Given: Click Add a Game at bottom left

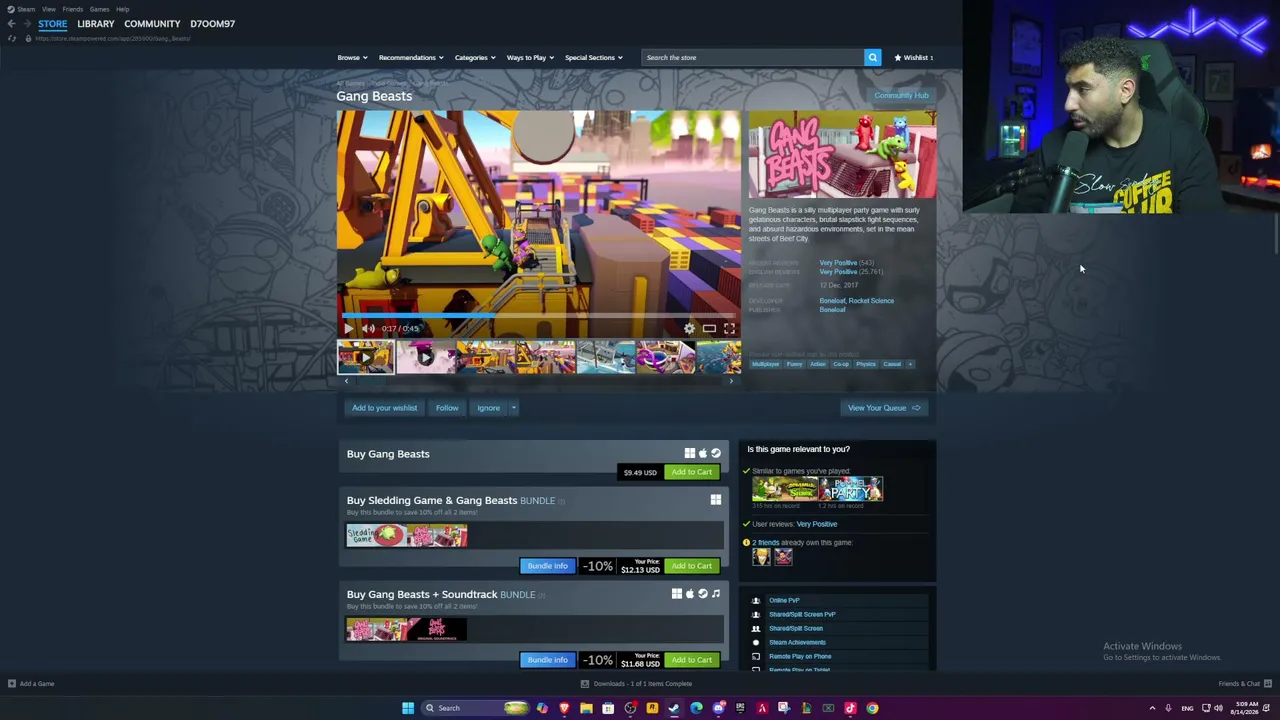Looking at the screenshot, I should coord(31,684).
